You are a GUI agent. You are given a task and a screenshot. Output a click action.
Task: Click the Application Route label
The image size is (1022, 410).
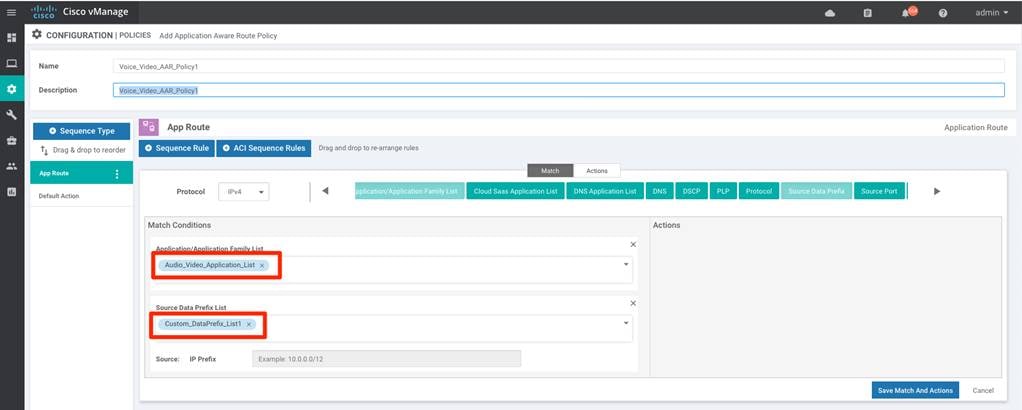(976, 128)
